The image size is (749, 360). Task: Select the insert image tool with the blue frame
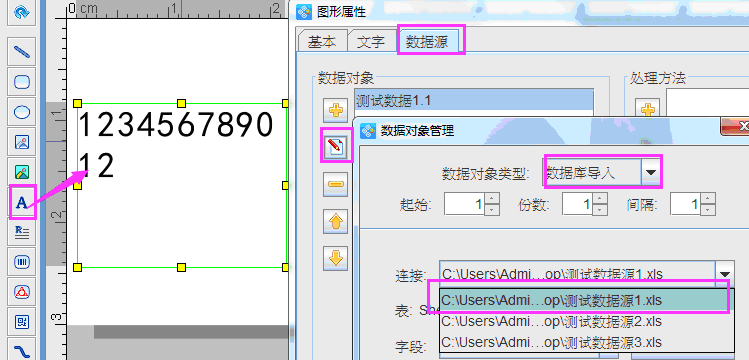[x=22, y=142]
